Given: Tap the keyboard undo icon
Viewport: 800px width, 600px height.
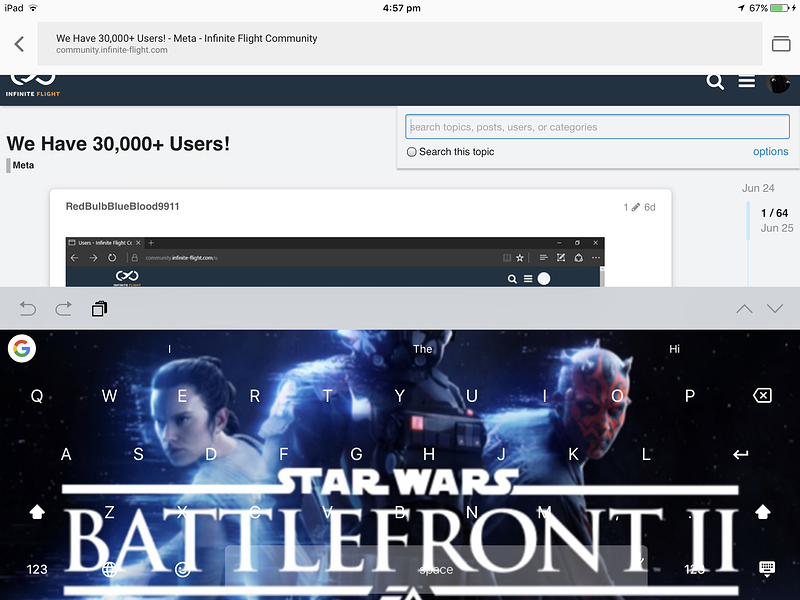Looking at the screenshot, I should click(x=28, y=309).
